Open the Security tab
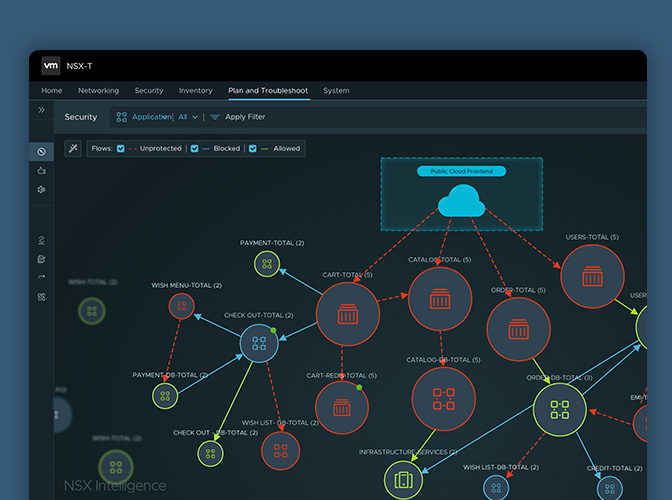This screenshot has width=672, height=500. point(149,90)
